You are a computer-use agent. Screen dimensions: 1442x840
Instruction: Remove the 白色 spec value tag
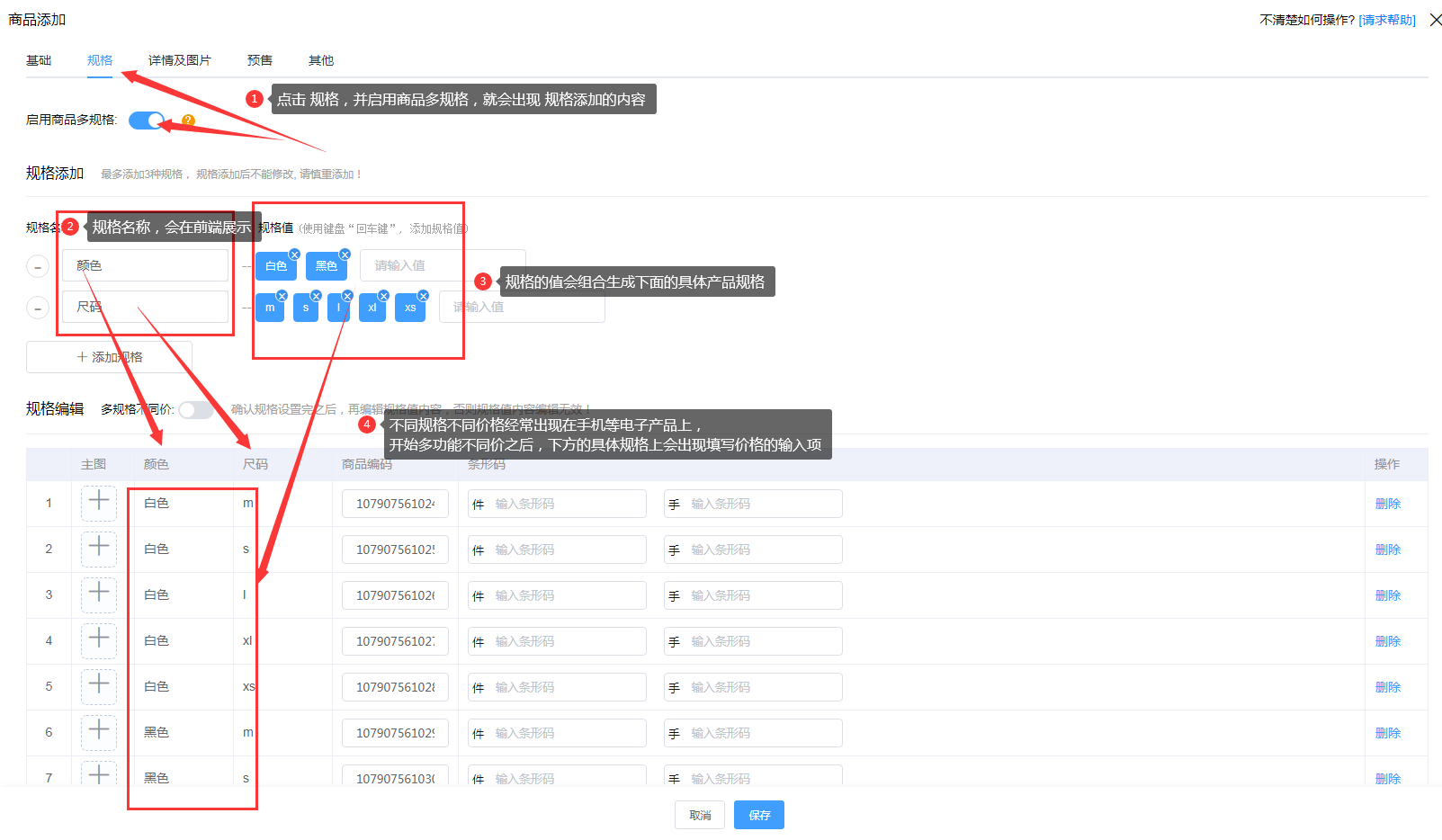pyautogui.click(x=294, y=255)
